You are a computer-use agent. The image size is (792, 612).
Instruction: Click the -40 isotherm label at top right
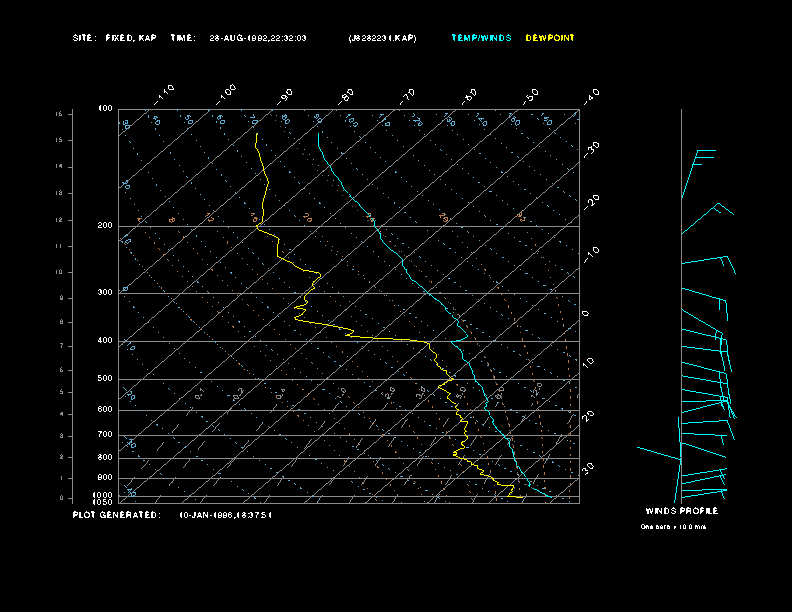pos(591,96)
